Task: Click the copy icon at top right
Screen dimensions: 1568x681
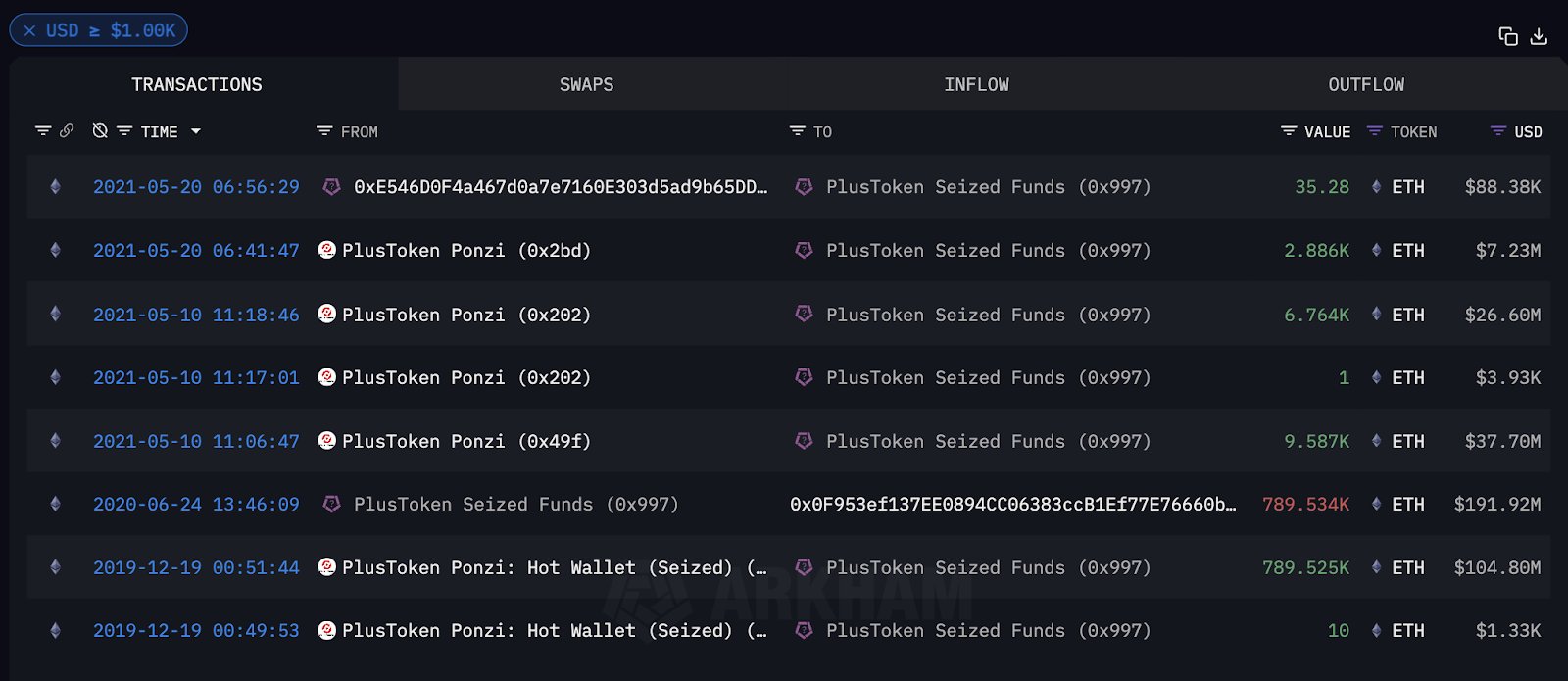Action: (1508, 36)
